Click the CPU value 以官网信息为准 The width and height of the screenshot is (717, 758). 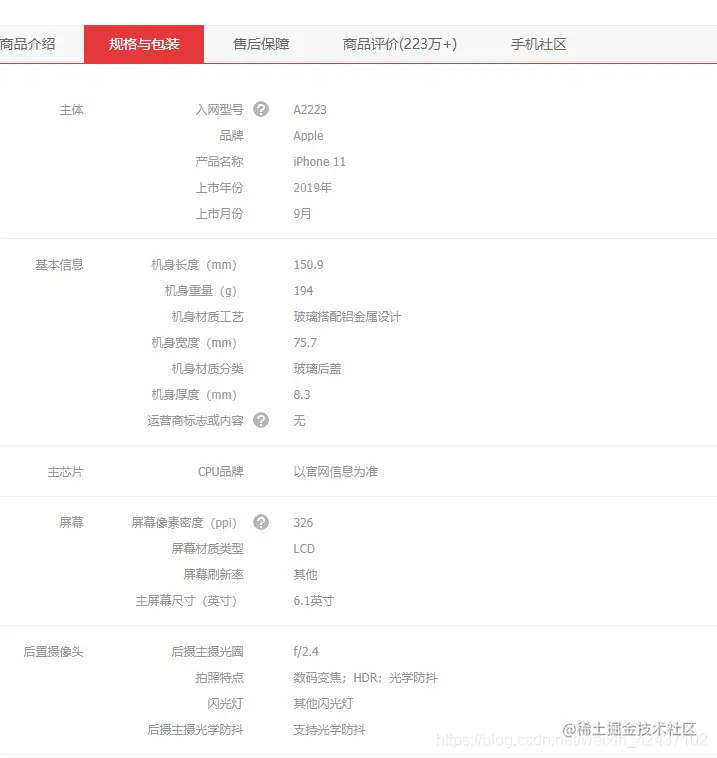[x=336, y=472]
